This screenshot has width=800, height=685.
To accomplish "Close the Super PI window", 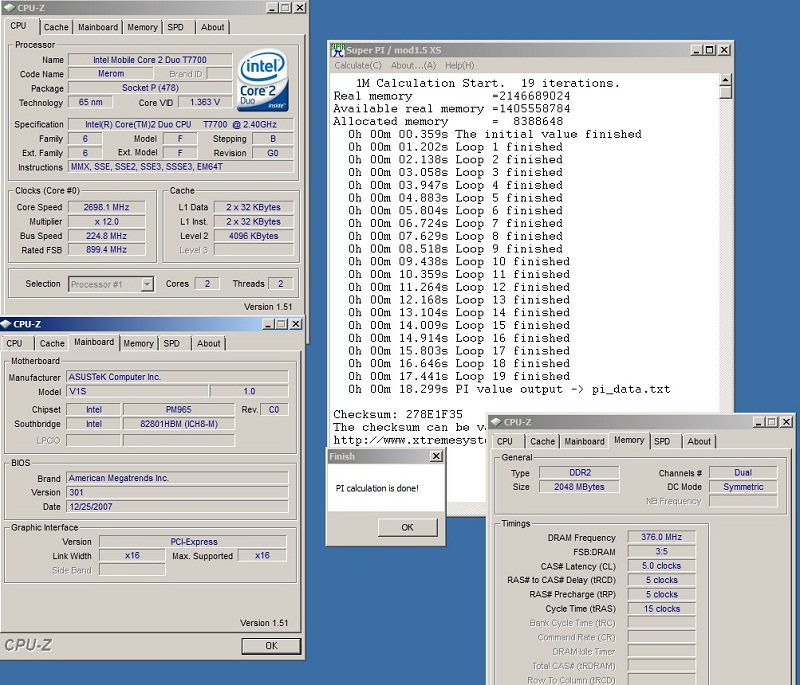I will (724, 50).
